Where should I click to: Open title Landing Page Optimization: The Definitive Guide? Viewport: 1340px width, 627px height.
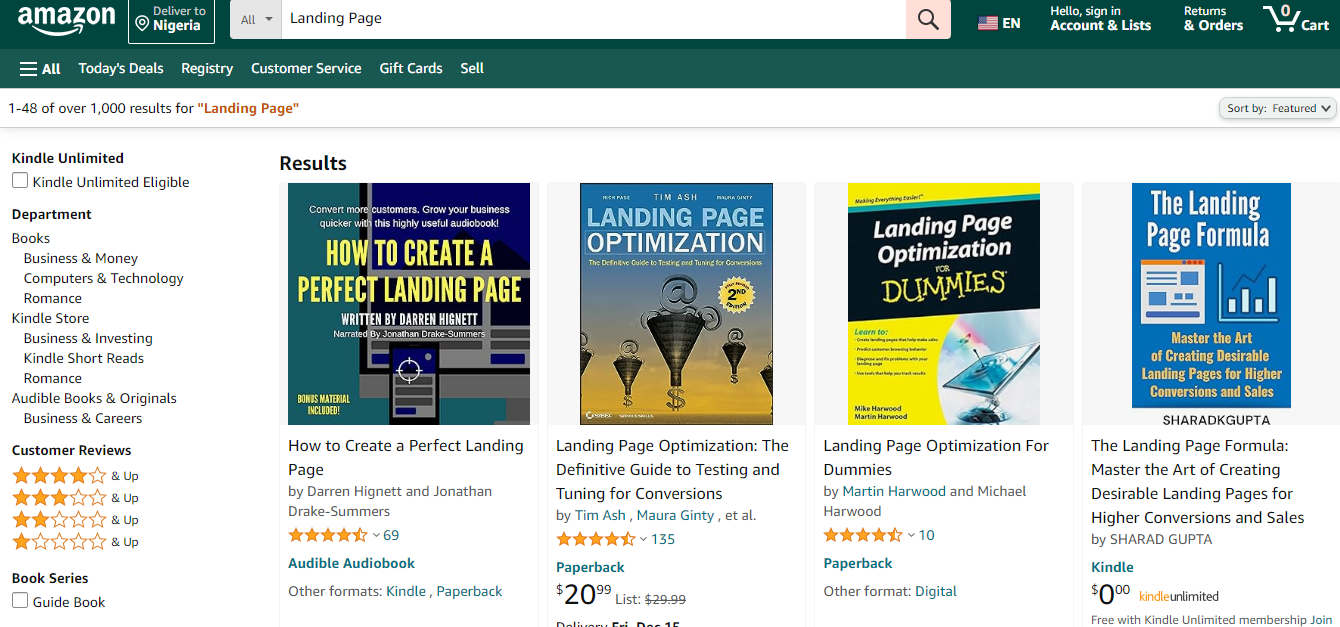672,469
